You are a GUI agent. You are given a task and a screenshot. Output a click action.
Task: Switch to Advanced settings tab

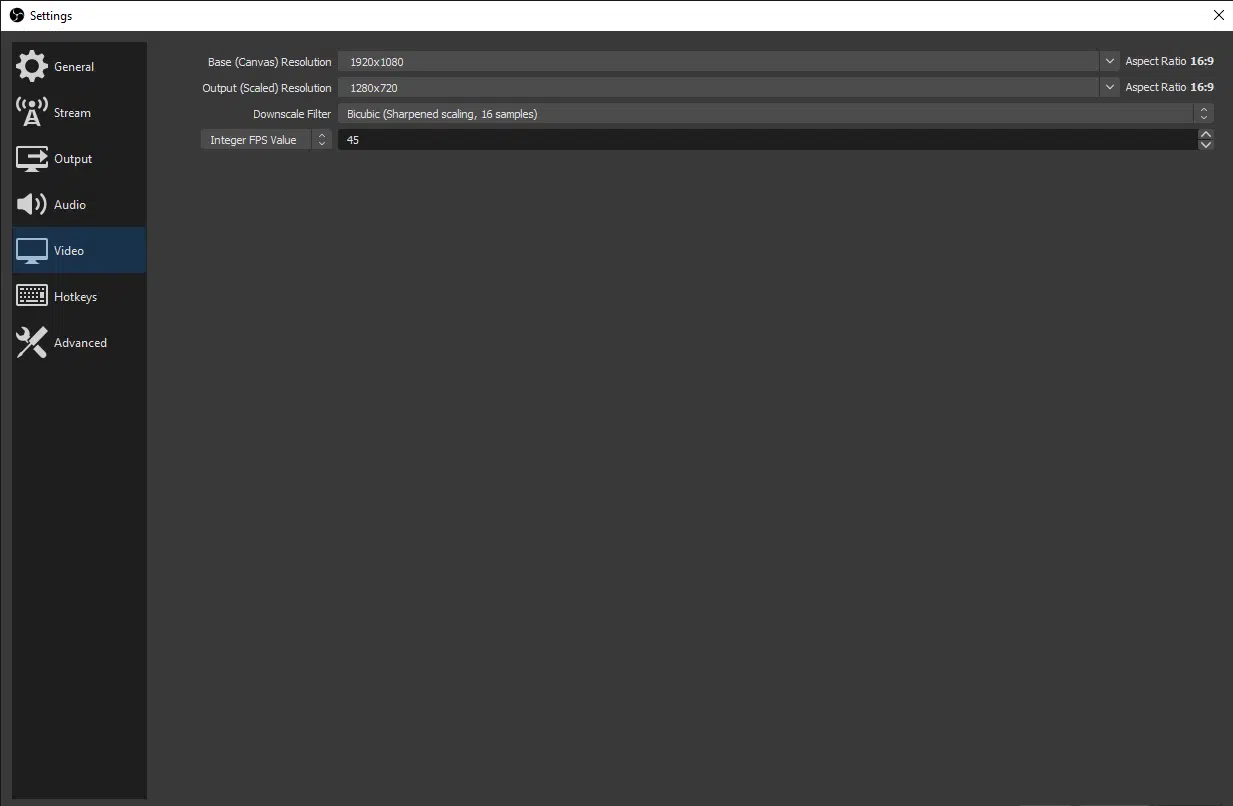(80, 342)
